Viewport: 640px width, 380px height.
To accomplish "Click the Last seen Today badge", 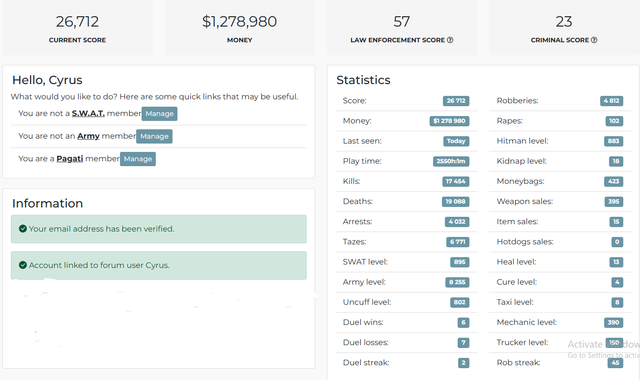I will click(x=456, y=141).
